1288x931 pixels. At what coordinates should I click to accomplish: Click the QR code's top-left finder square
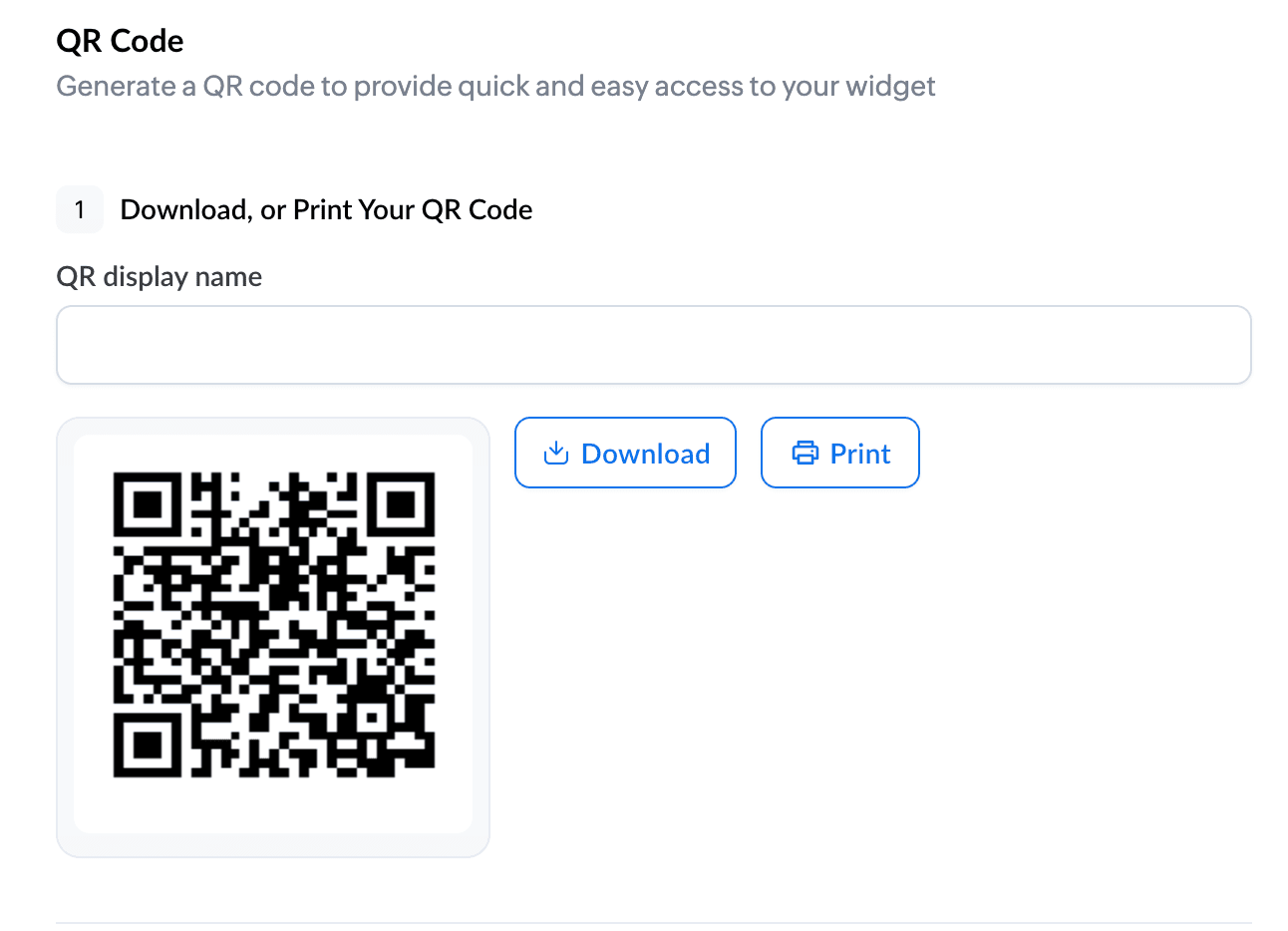pyautogui.click(x=148, y=506)
